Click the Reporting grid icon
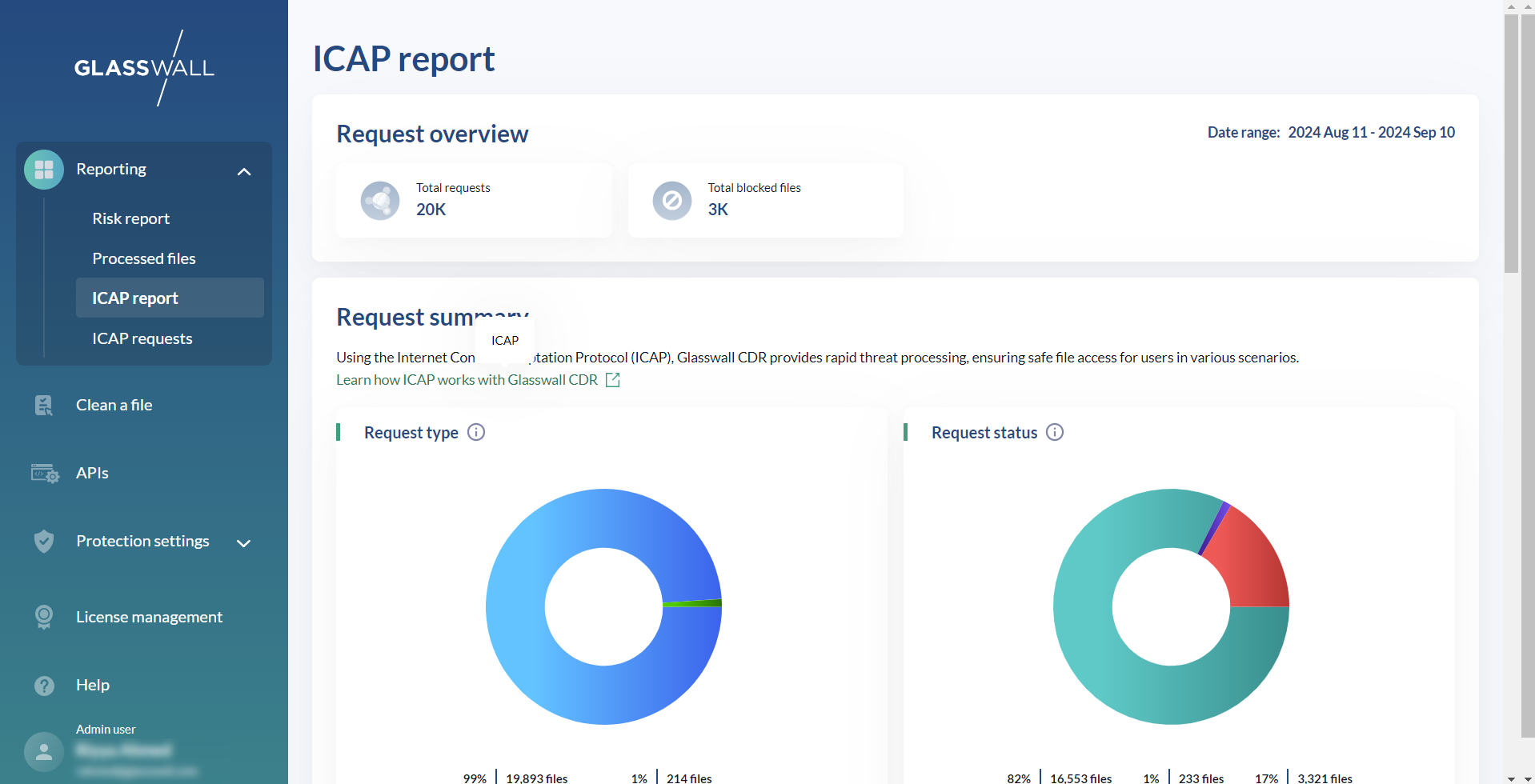Image resolution: width=1535 pixels, height=784 pixels. coord(44,170)
